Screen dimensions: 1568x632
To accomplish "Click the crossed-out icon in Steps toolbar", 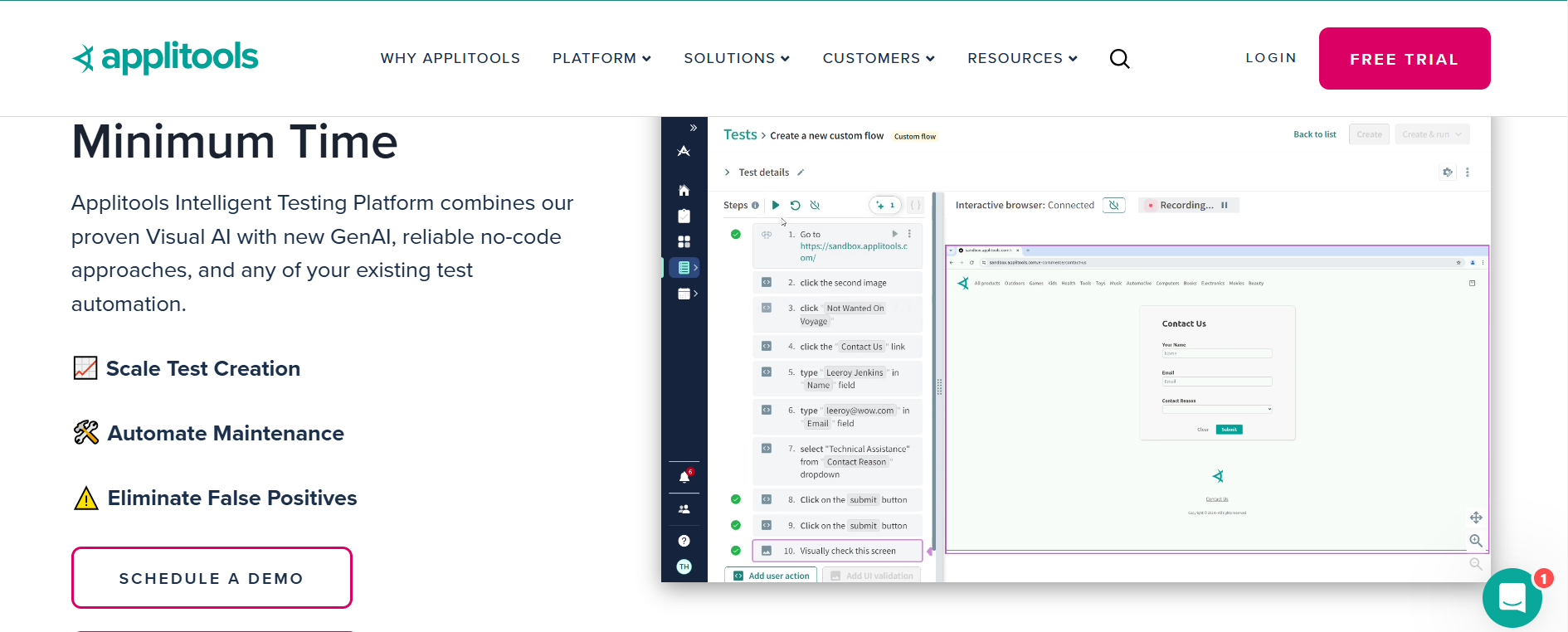I will pyautogui.click(x=815, y=205).
